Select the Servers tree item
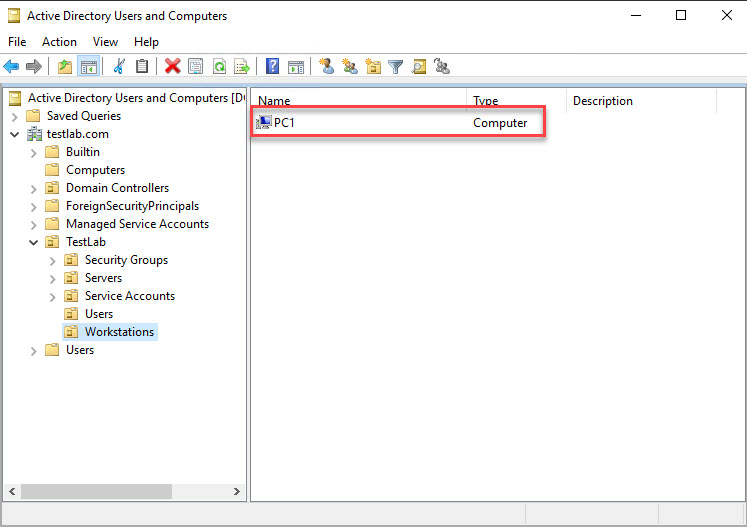 click(x=103, y=278)
